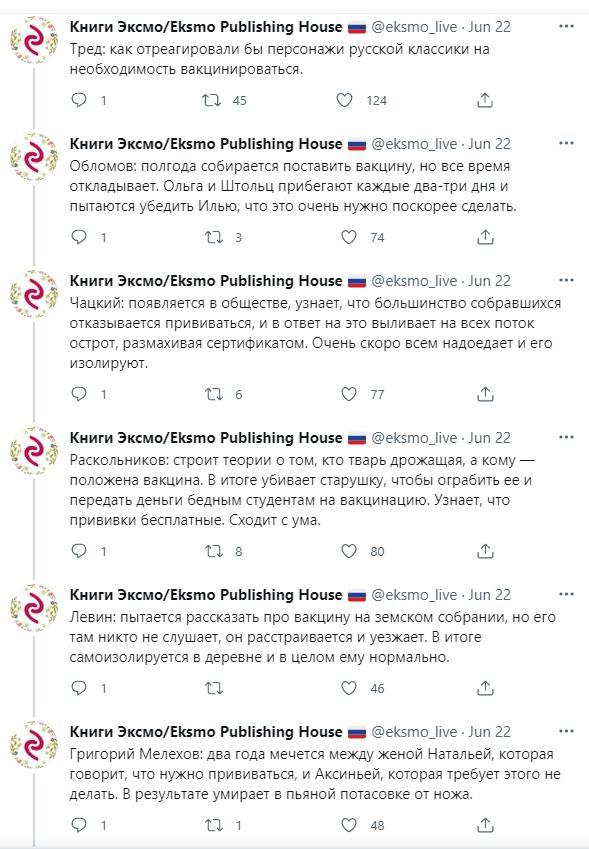Retweet the Чацкий tweet
589x849 pixels.
coord(214,394)
